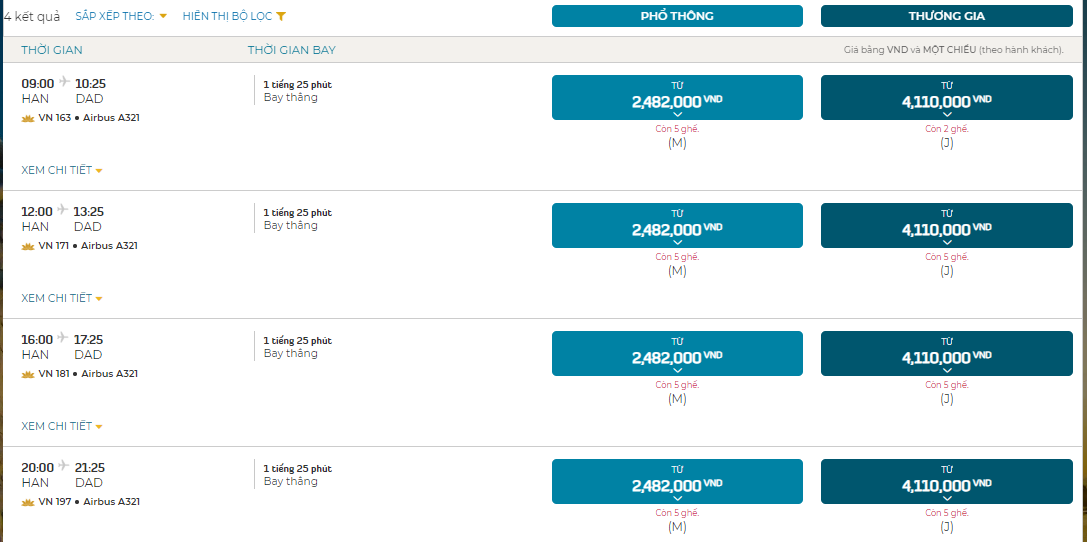1087x542 pixels.
Task: Choose the 4,110,000 VND business fare for the 09:00 flight
Action: pyautogui.click(x=947, y=98)
